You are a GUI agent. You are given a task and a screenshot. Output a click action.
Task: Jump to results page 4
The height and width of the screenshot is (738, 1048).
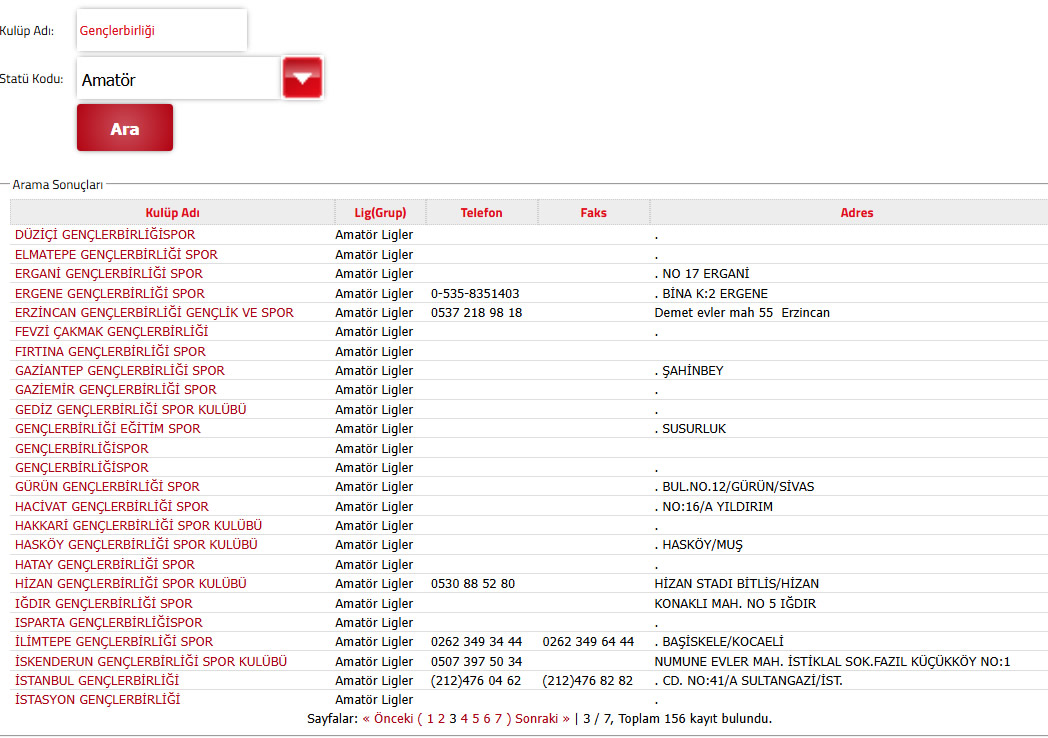pyautogui.click(x=465, y=719)
